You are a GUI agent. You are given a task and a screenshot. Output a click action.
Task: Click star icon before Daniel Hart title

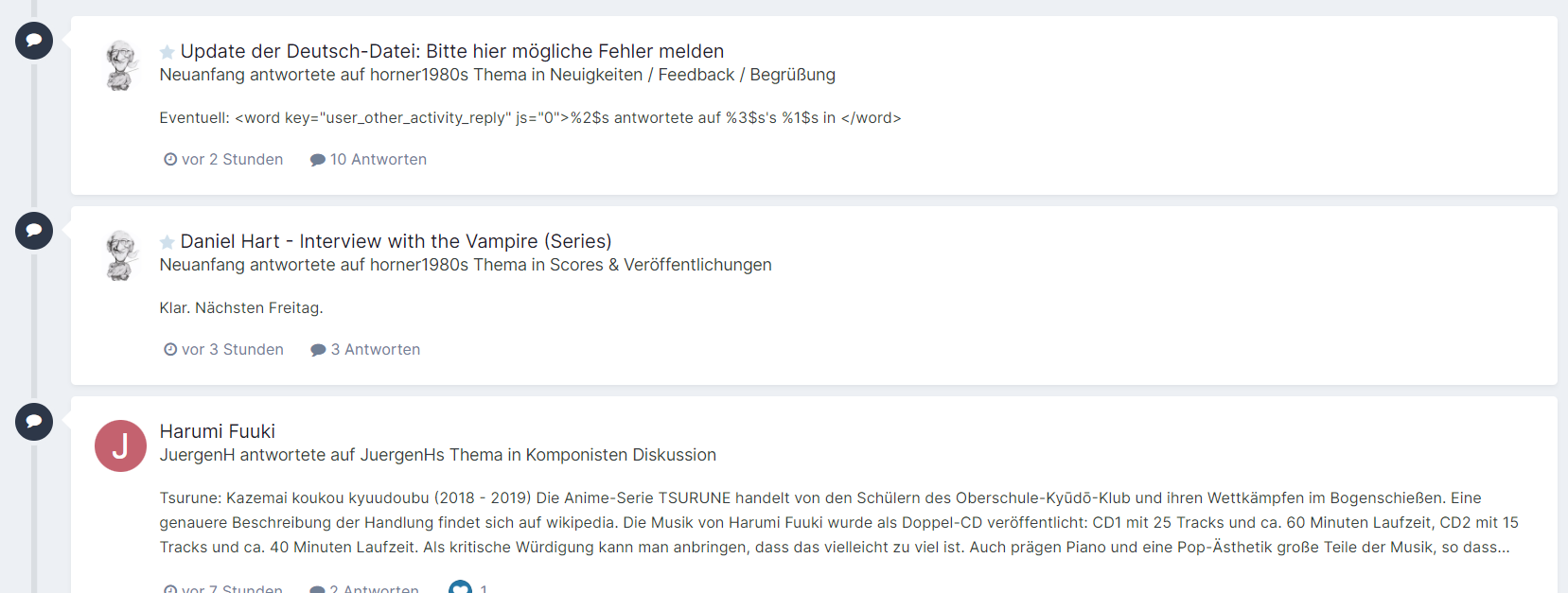[167, 242]
